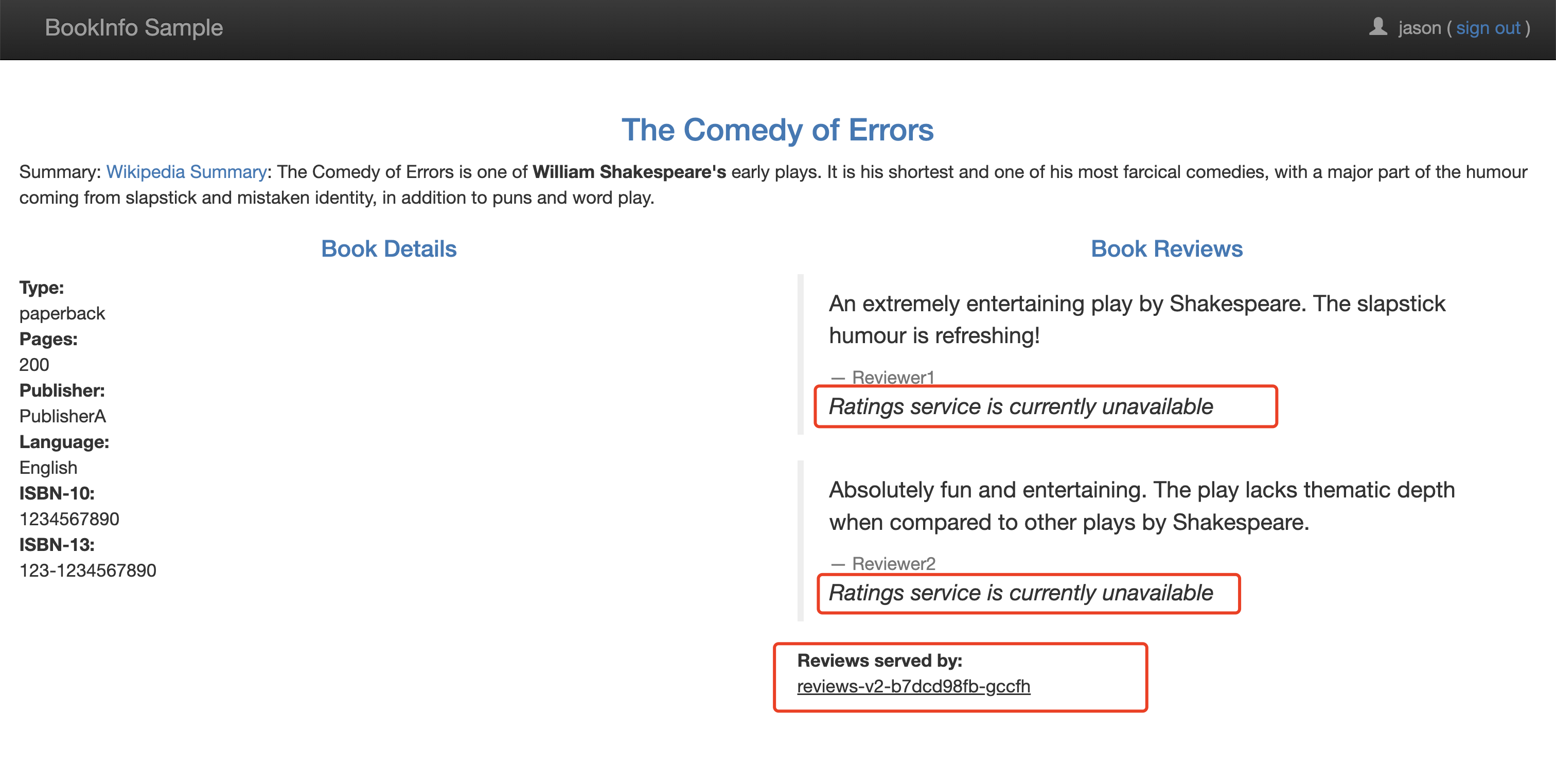Click the sign out link
Viewport: 1556px width, 784px height.
[1488, 28]
